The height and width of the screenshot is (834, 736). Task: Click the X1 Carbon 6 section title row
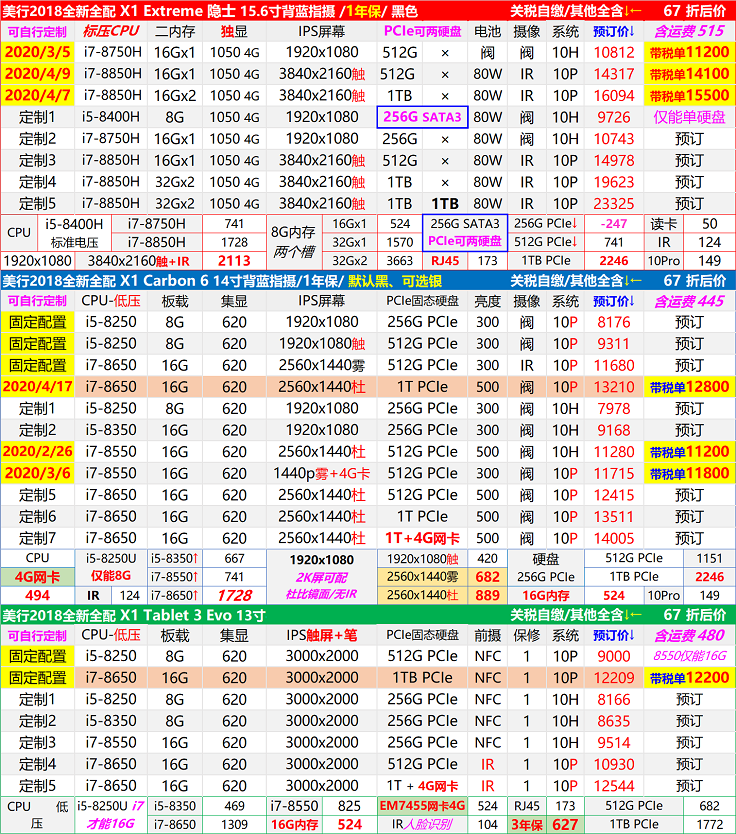[250, 281]
